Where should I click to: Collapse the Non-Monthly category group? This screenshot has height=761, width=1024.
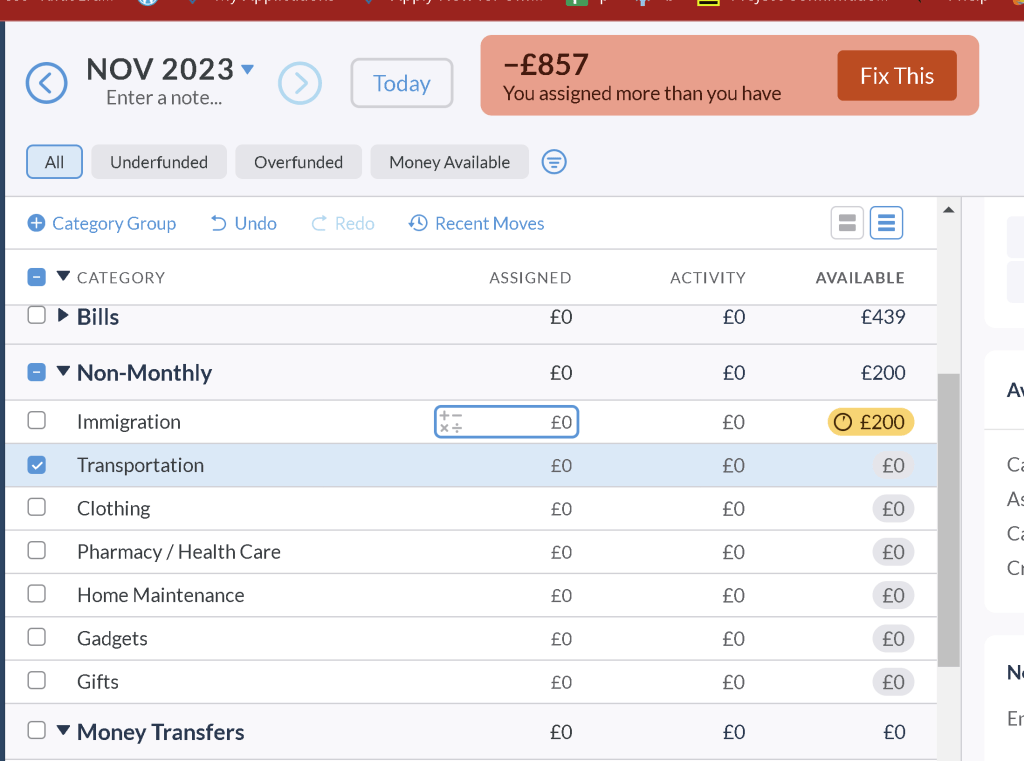point(63,372)
